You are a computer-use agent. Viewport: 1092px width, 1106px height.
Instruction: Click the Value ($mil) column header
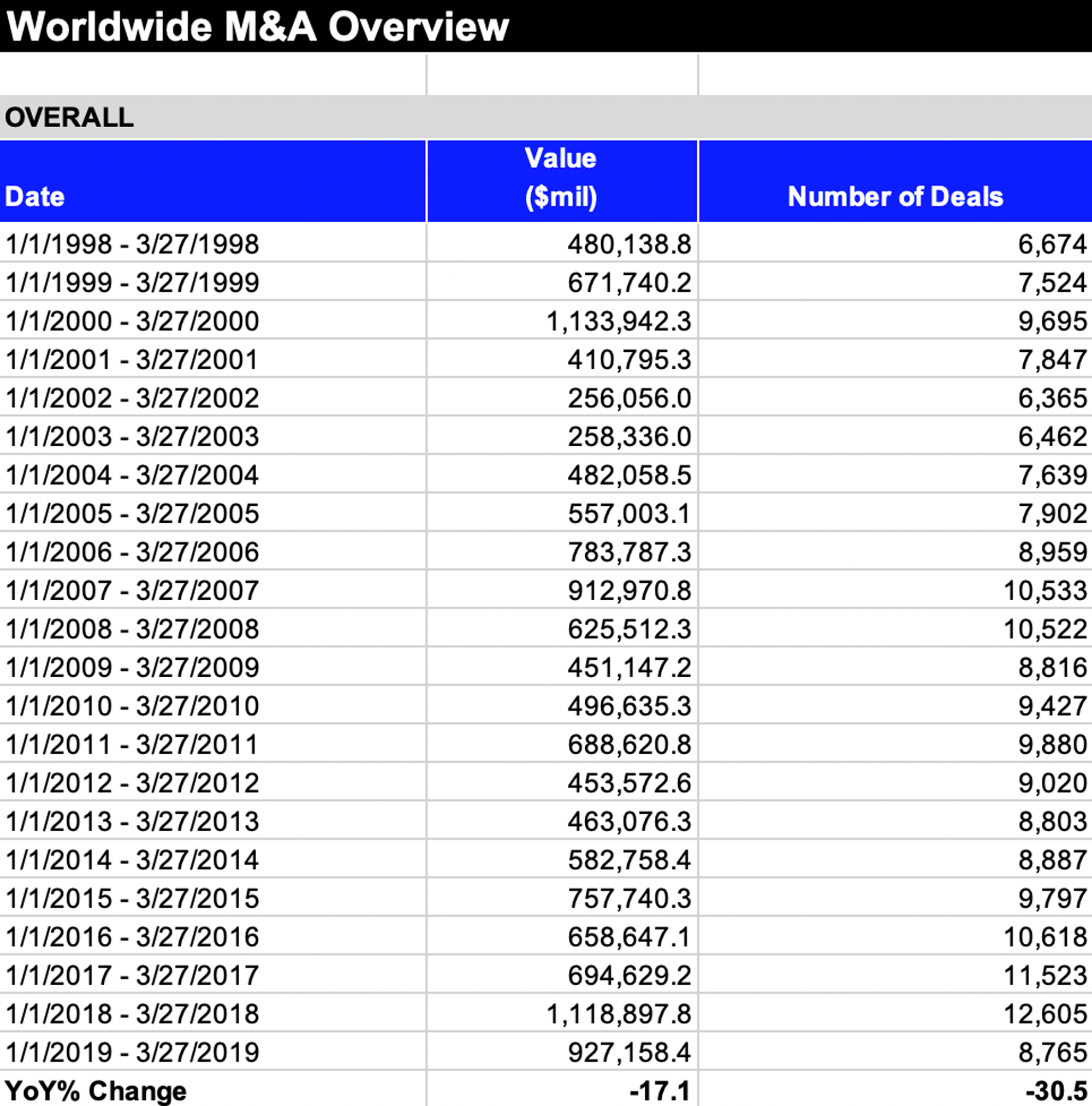click(x=561, y=179)
